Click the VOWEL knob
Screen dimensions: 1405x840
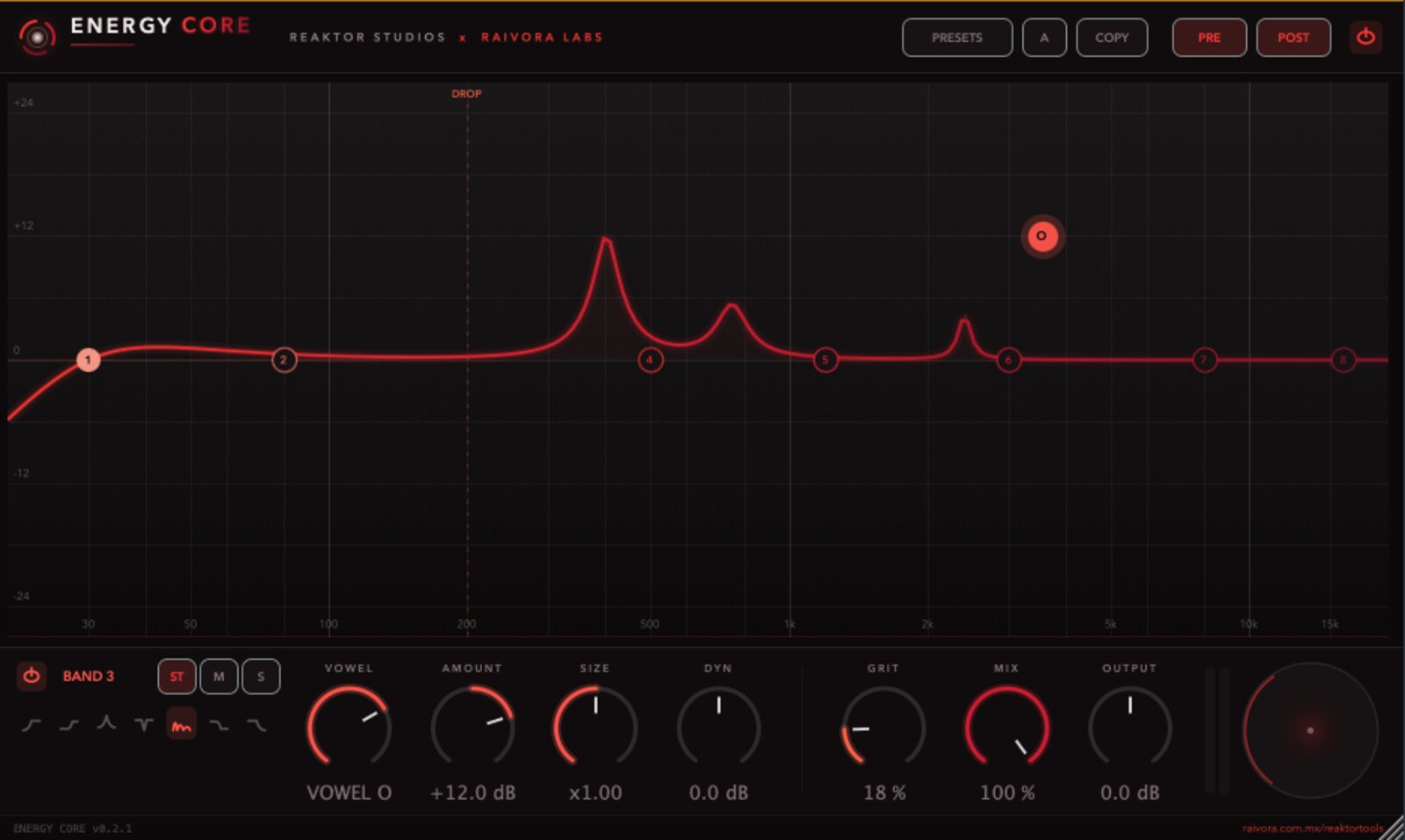pyautogui.click(x=349, y=728)
